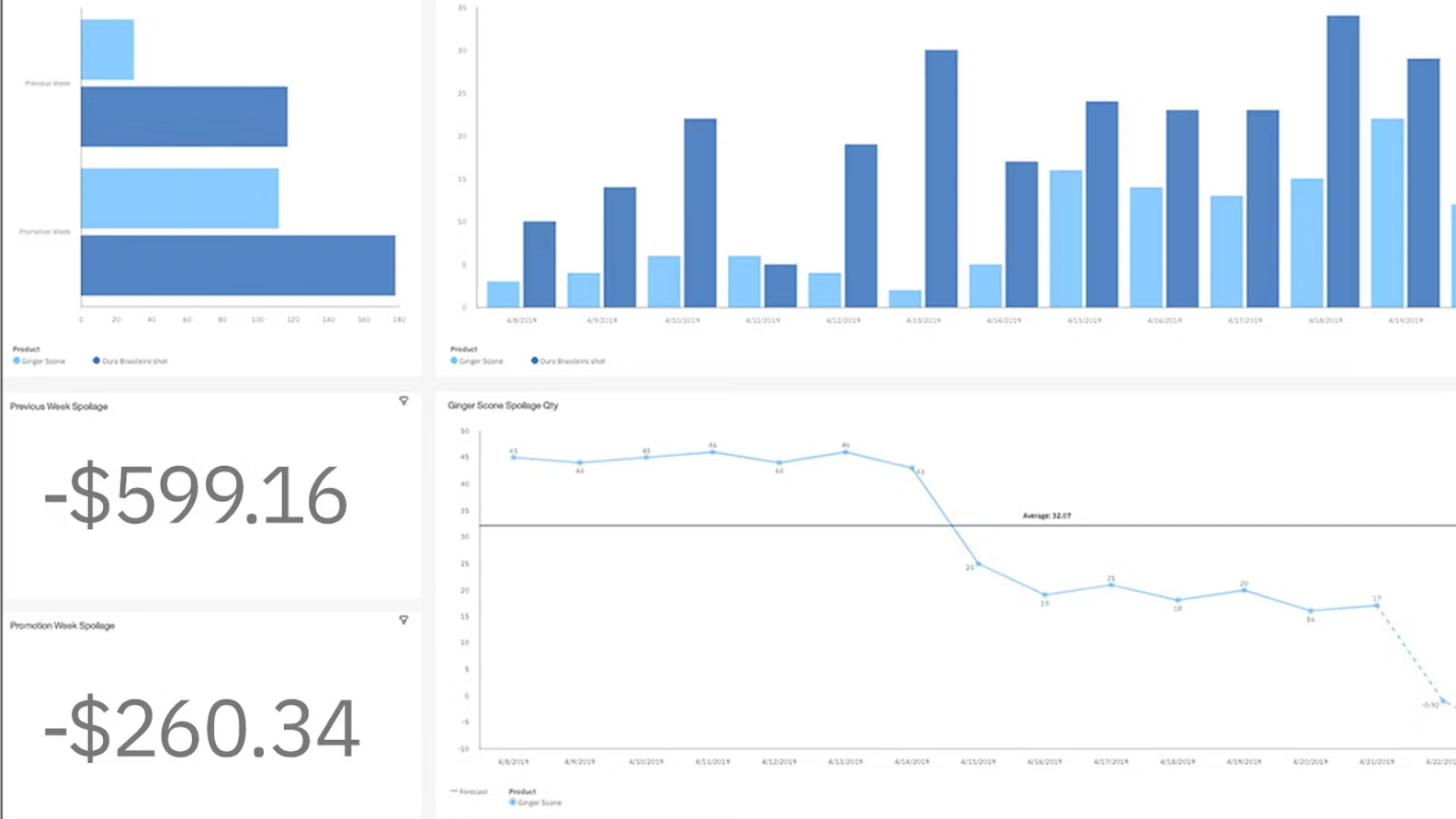Click the Forecast legend entry

(x=469, y=791)
